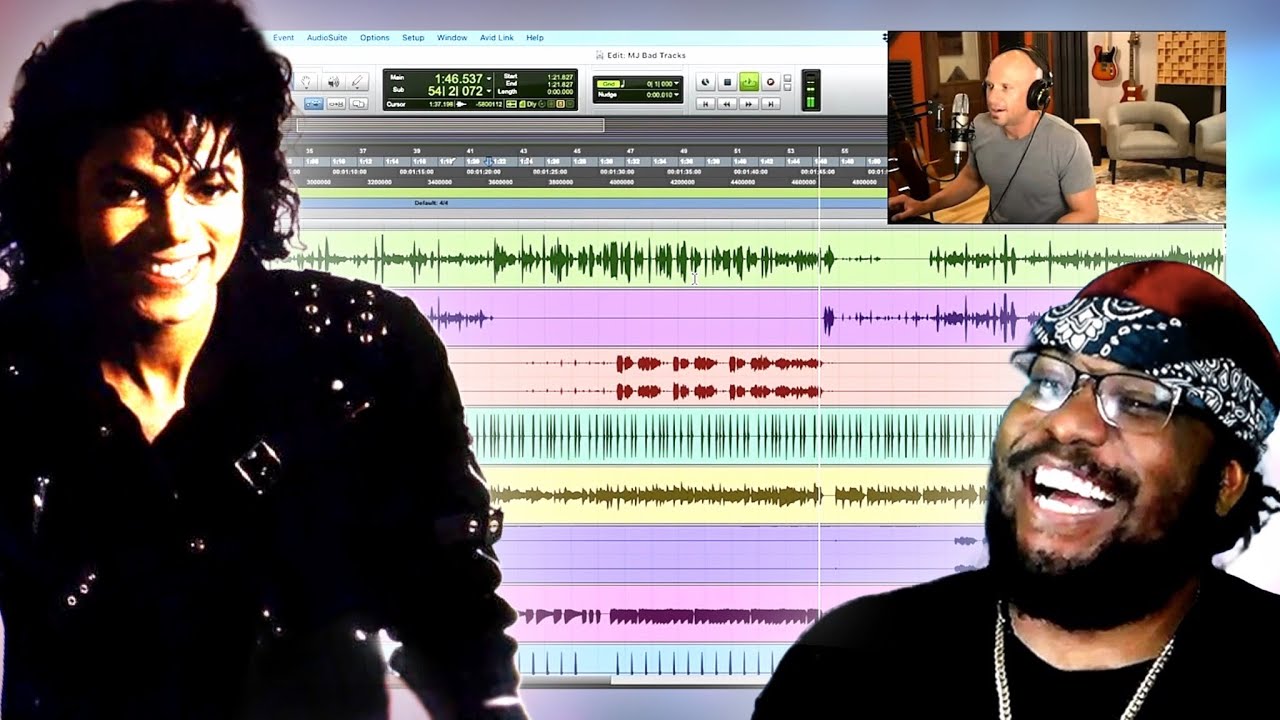
Task: Toggle the blue highlighted edit-mode button under Grabber
Action: point(313,103)
